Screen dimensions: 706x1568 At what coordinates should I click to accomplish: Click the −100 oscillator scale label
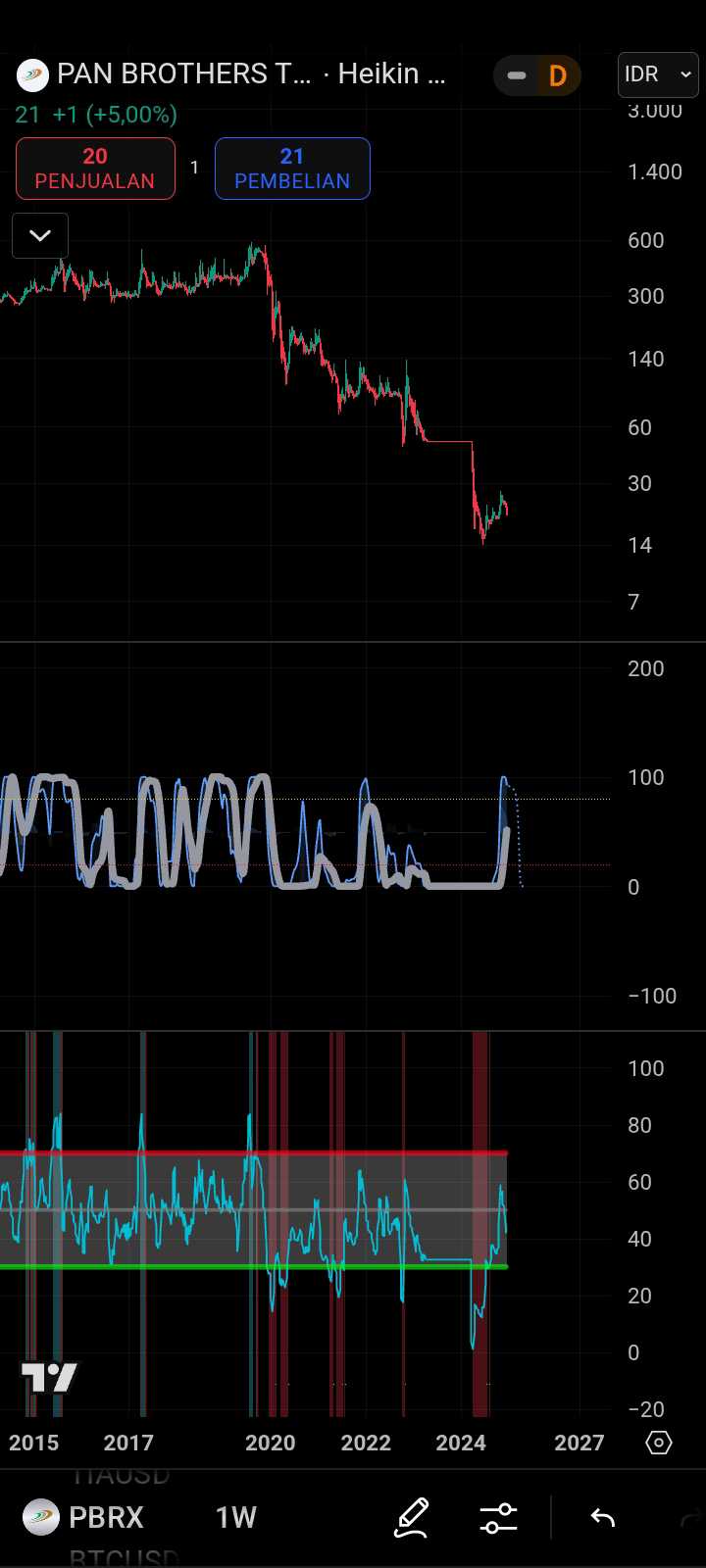coord(652,996)
